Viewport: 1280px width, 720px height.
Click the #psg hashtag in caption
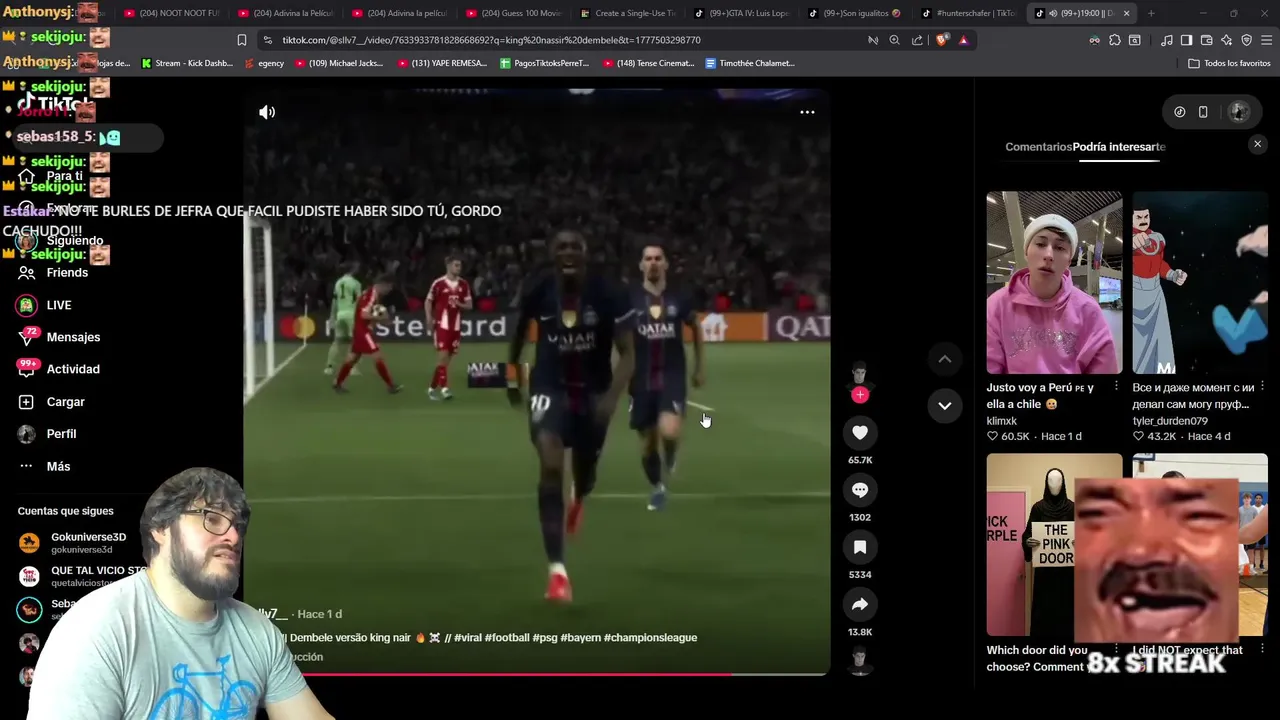click(545, 637)
